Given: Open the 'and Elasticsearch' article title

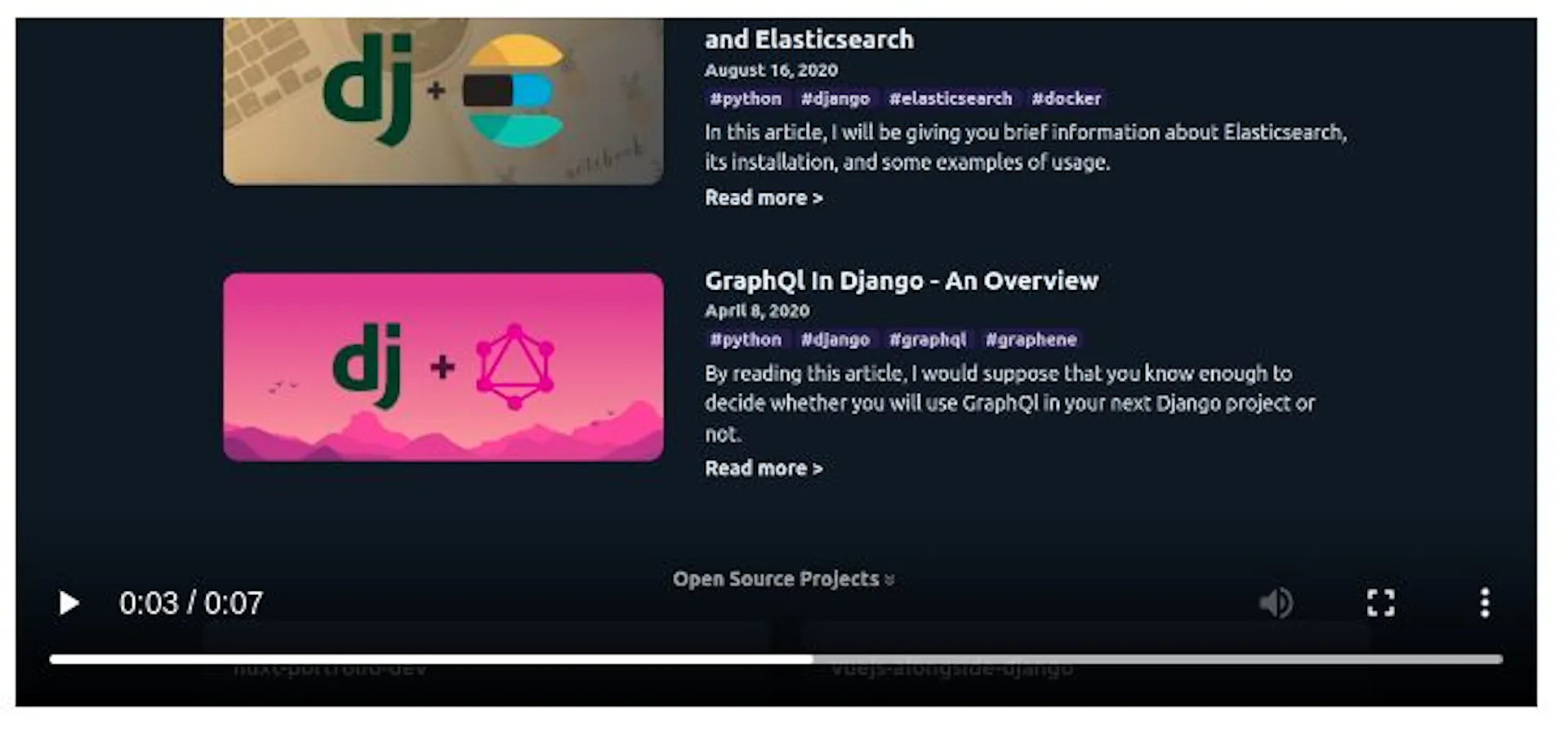Looking at the screenshot, I should pyautogui.click(x=809, y=39).
